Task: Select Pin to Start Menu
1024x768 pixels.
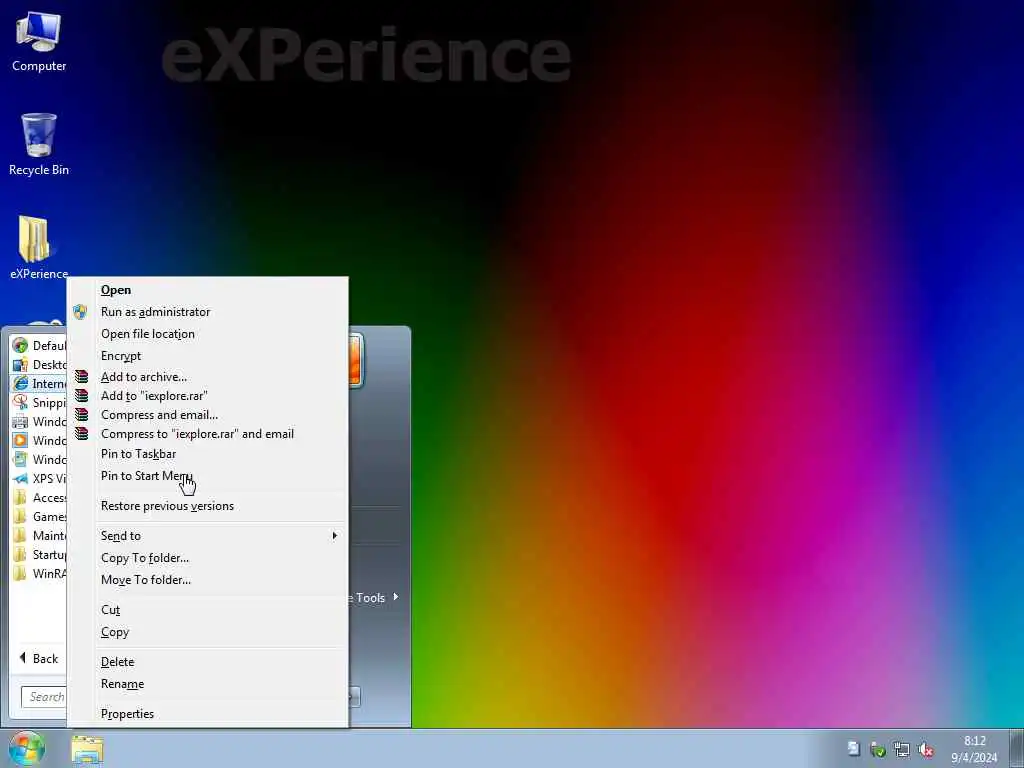Action: [147, 476]
